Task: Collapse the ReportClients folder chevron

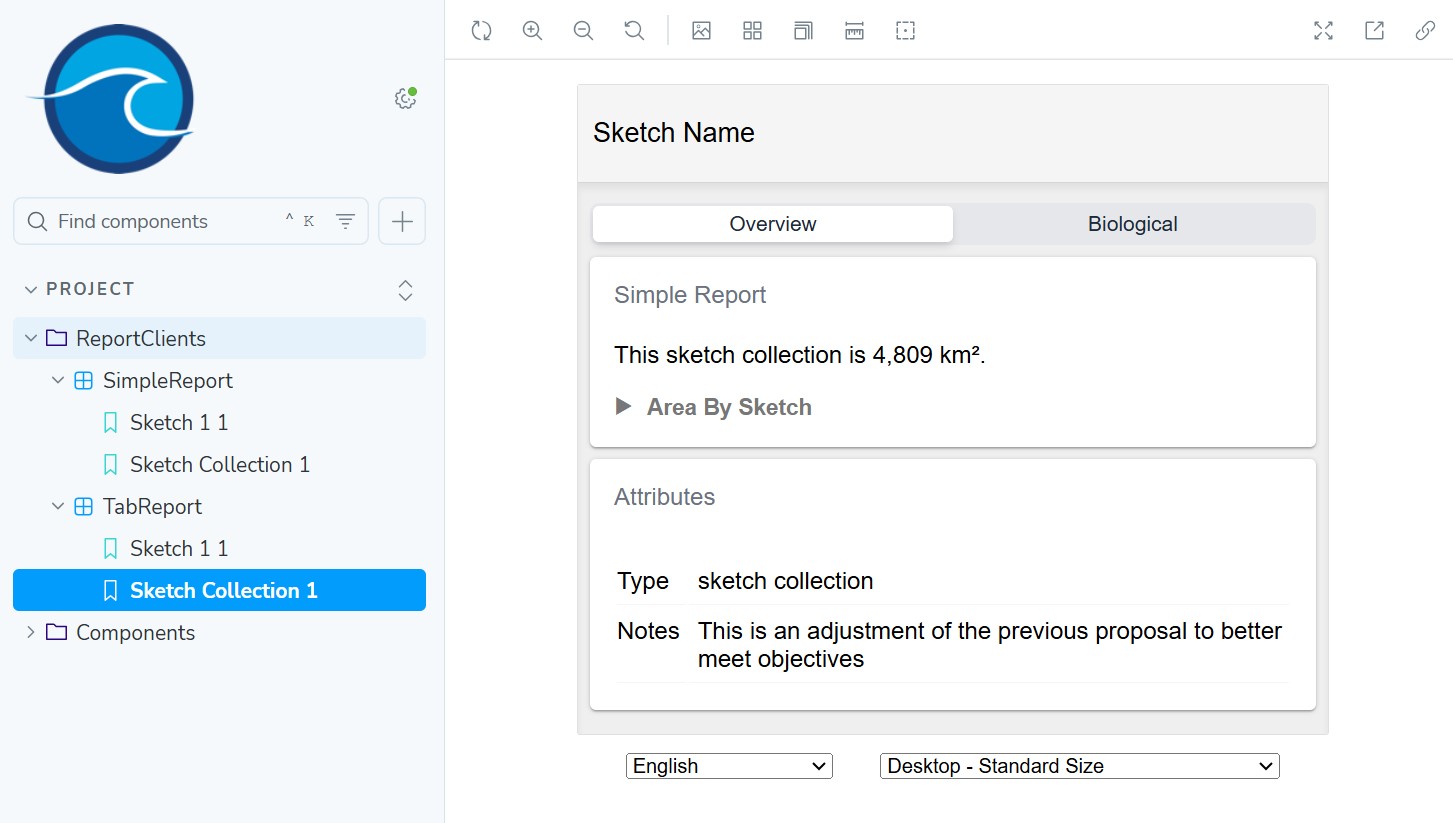Action: 31,338
